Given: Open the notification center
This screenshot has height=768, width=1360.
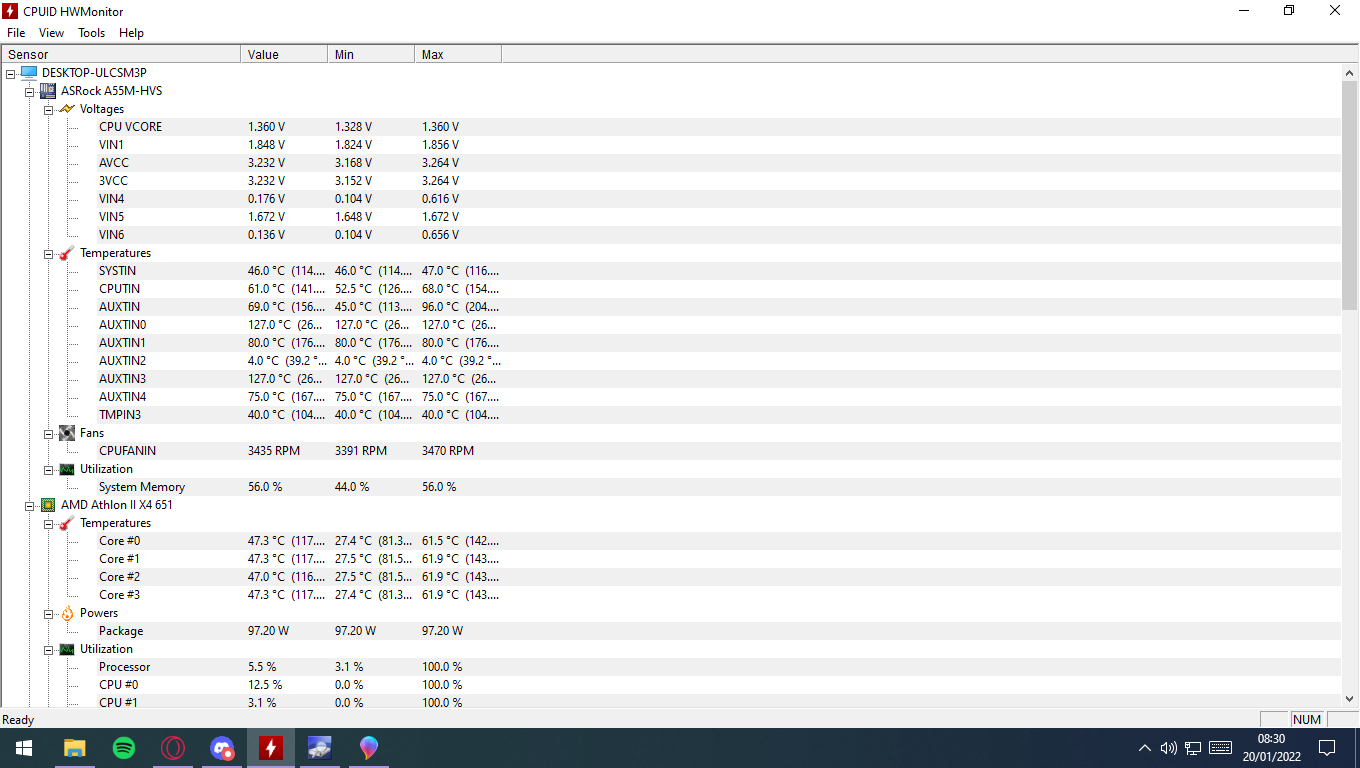Looking at the screenshot, I should (1327, 748).
